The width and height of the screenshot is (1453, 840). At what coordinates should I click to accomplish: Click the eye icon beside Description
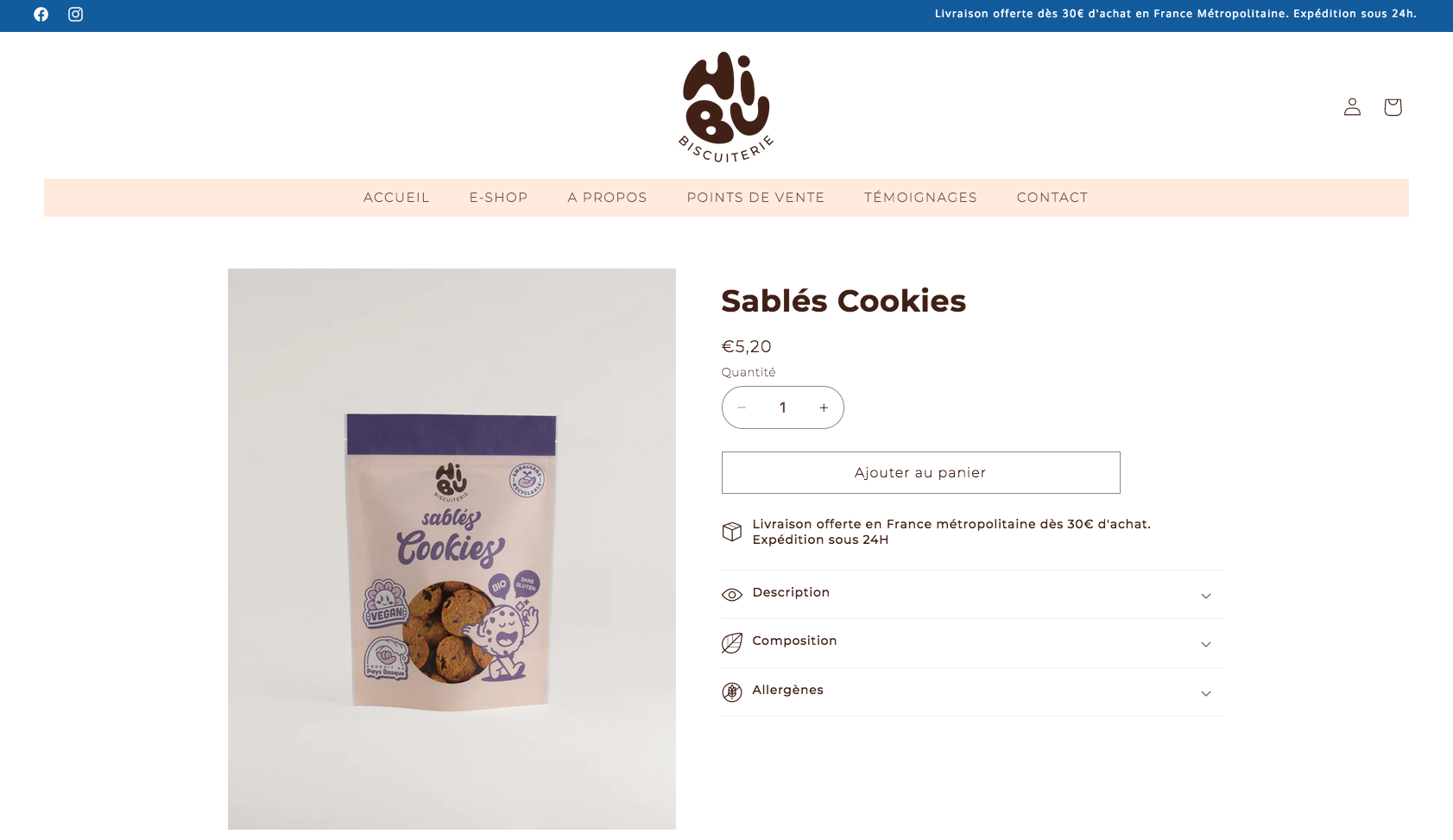coord(732,595)
